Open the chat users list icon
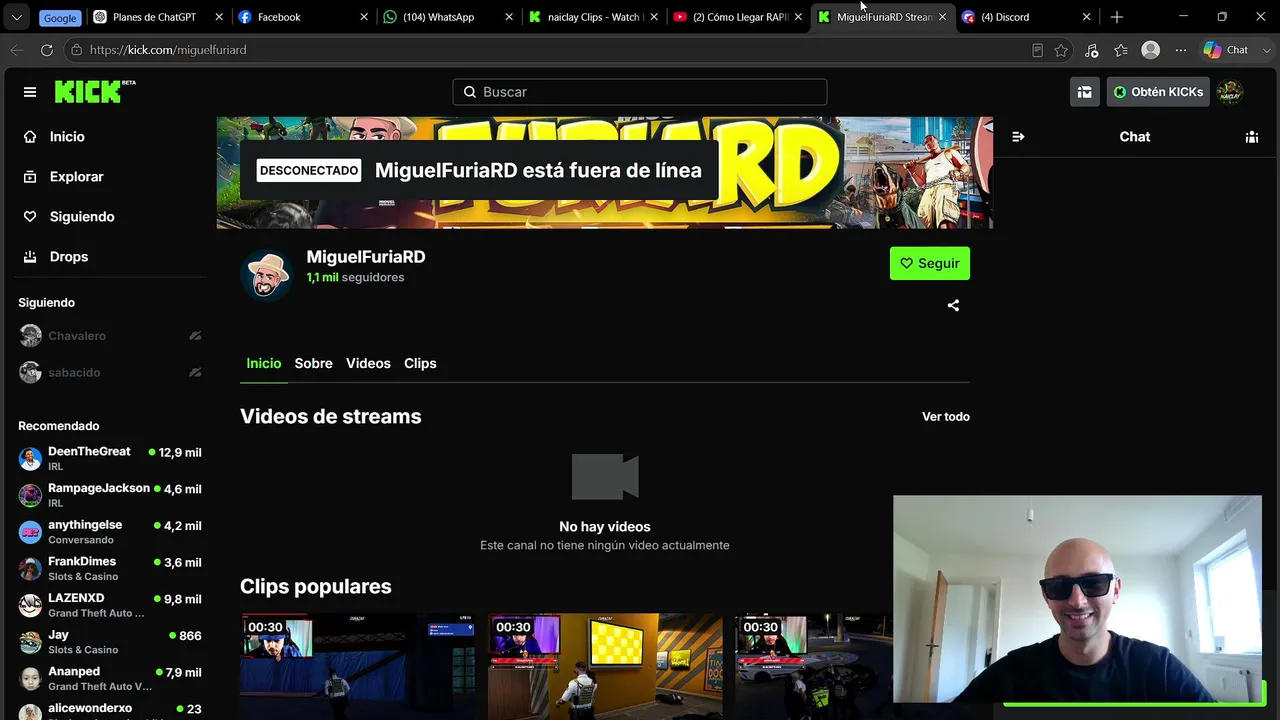The width and height of the screenshot is (1280, 720). (1252, 137)
